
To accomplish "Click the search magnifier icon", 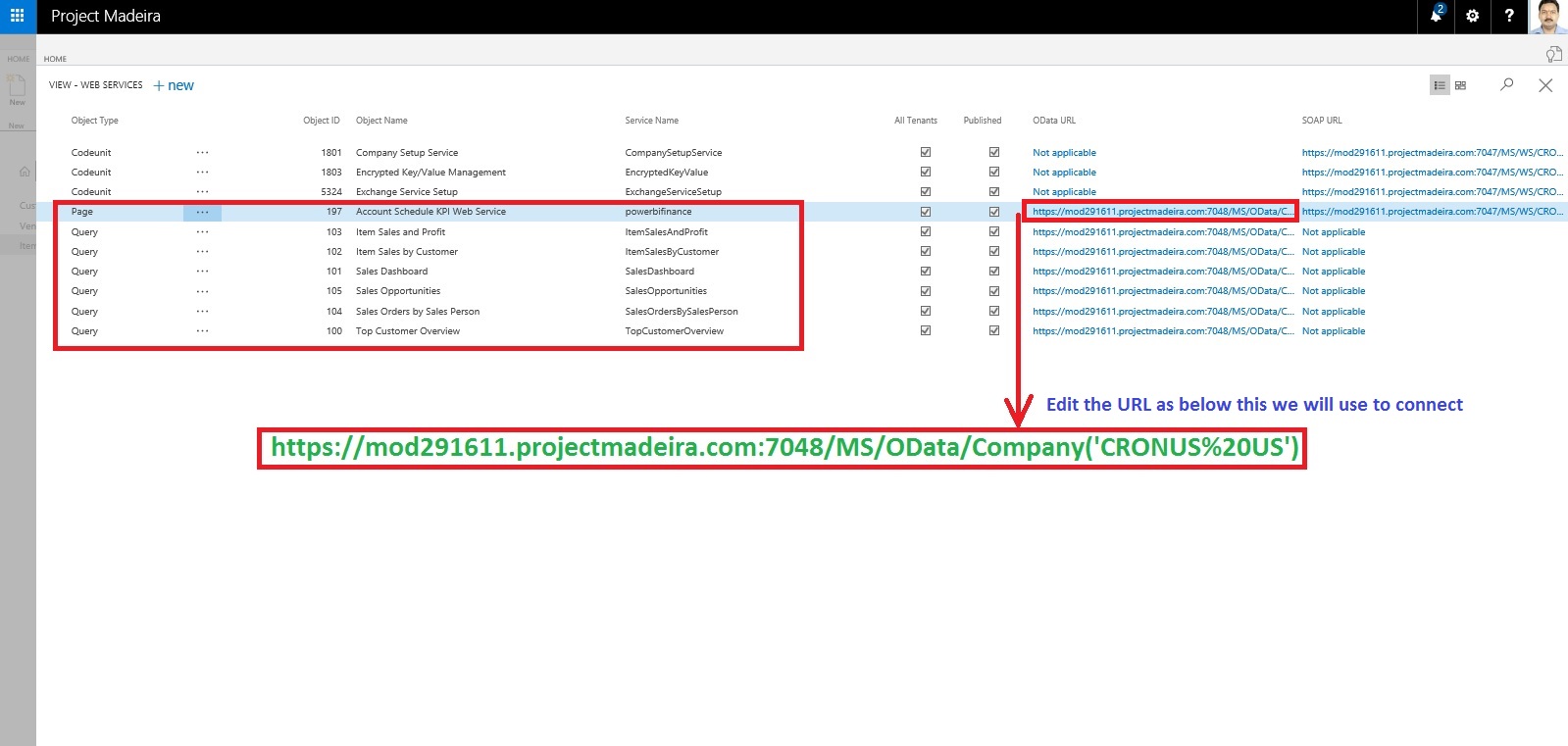I will pos(1507,84).
